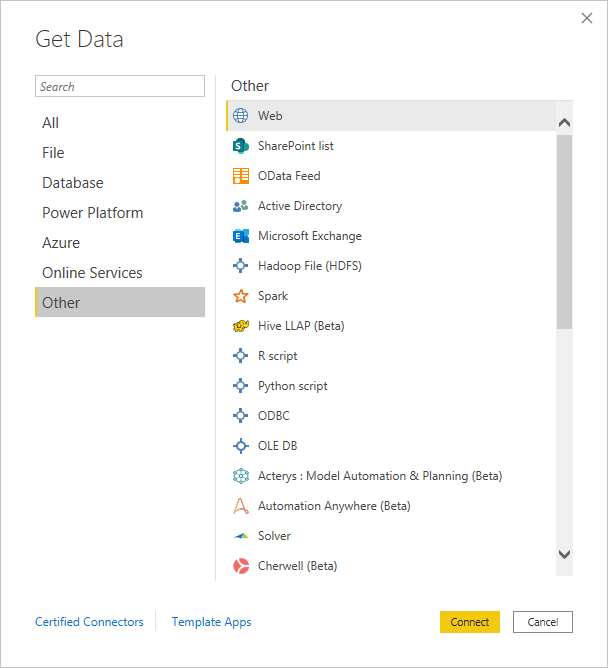Click the Hive LLAP elephant icon
The image size is (608, 668).
coord(241,326)
